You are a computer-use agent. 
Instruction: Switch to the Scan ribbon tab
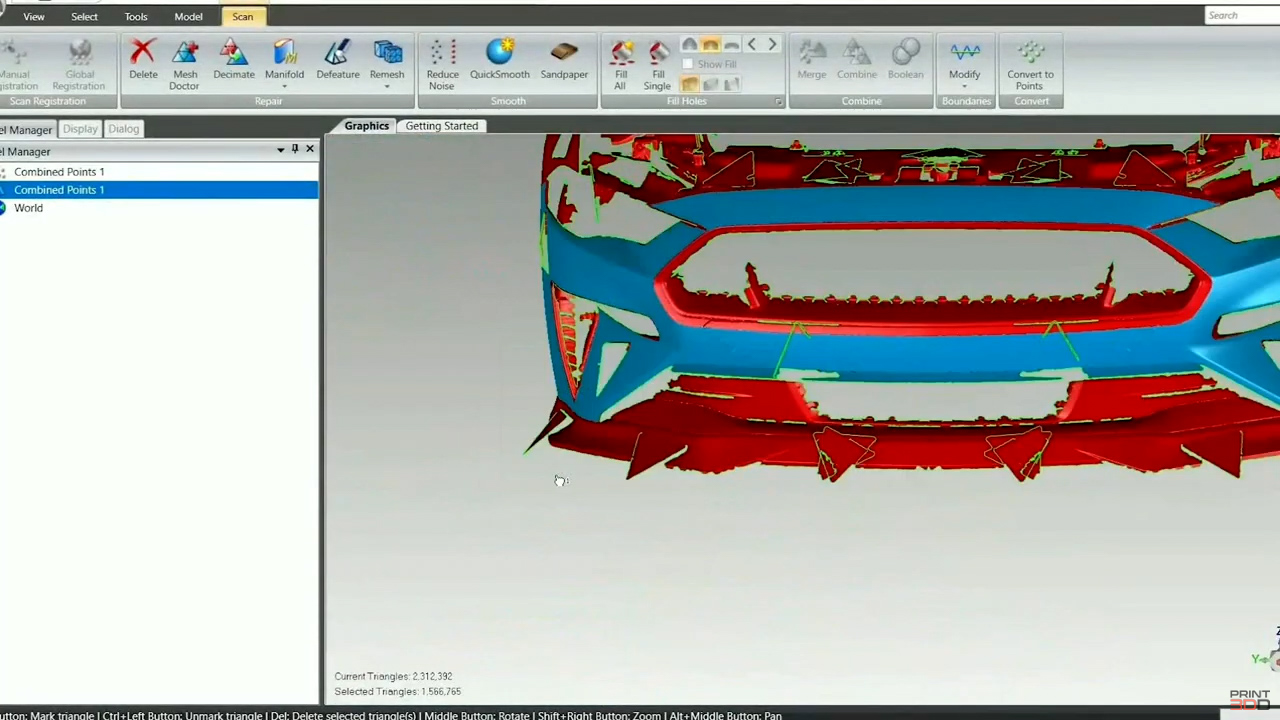pyautogui.click(x=243, y=17)
